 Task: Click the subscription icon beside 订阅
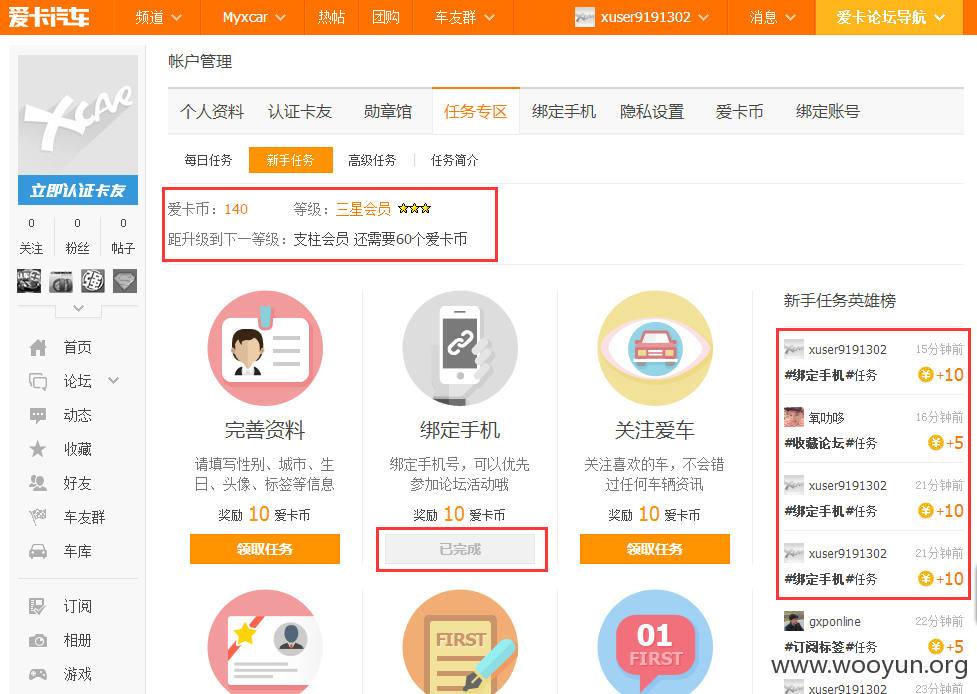coord(38,606)
